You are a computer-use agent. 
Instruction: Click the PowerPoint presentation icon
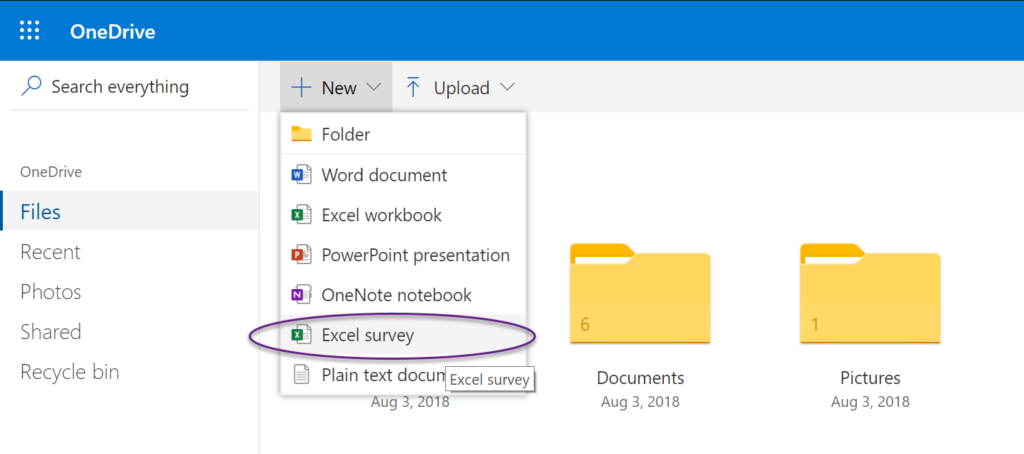pyautogui.click(x=300, y=255)
